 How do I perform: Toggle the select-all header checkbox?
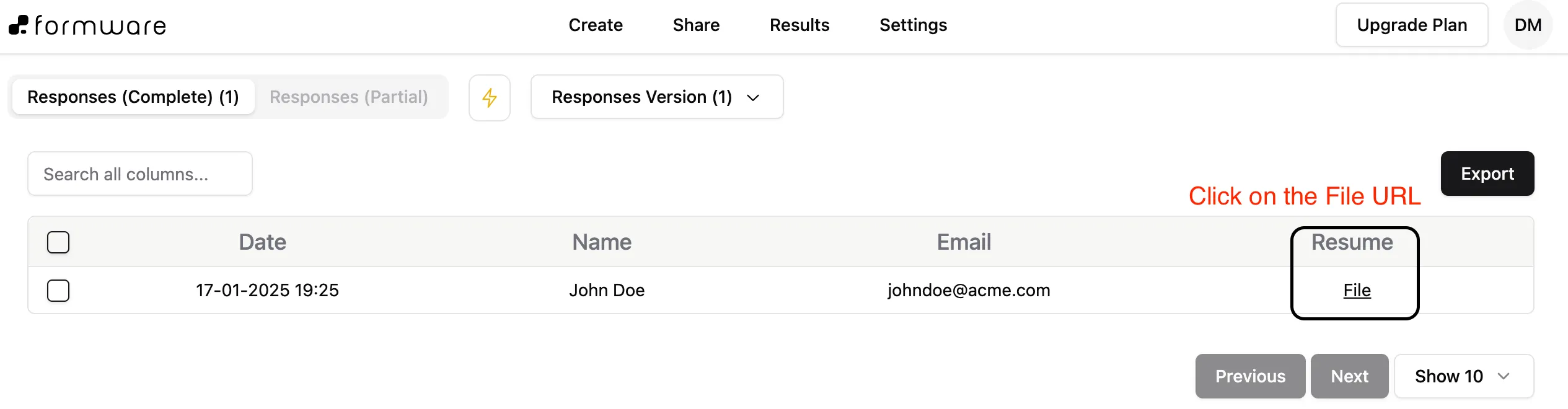click(58, 242)
